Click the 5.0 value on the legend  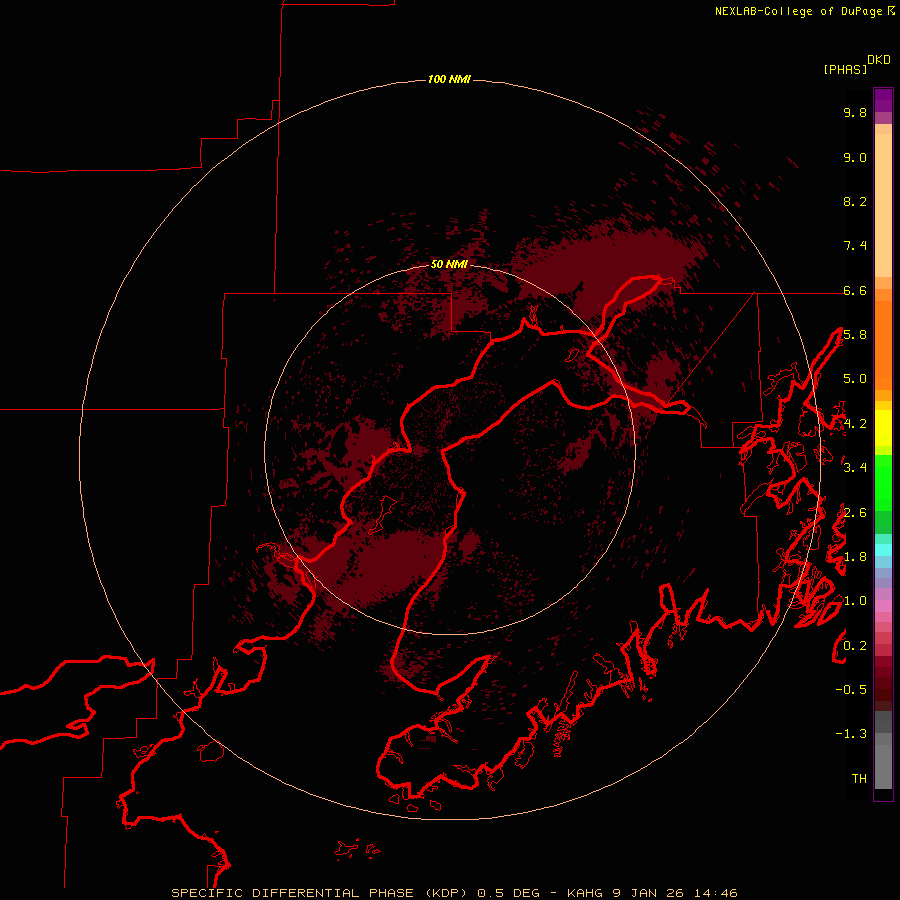coord(855,379)
